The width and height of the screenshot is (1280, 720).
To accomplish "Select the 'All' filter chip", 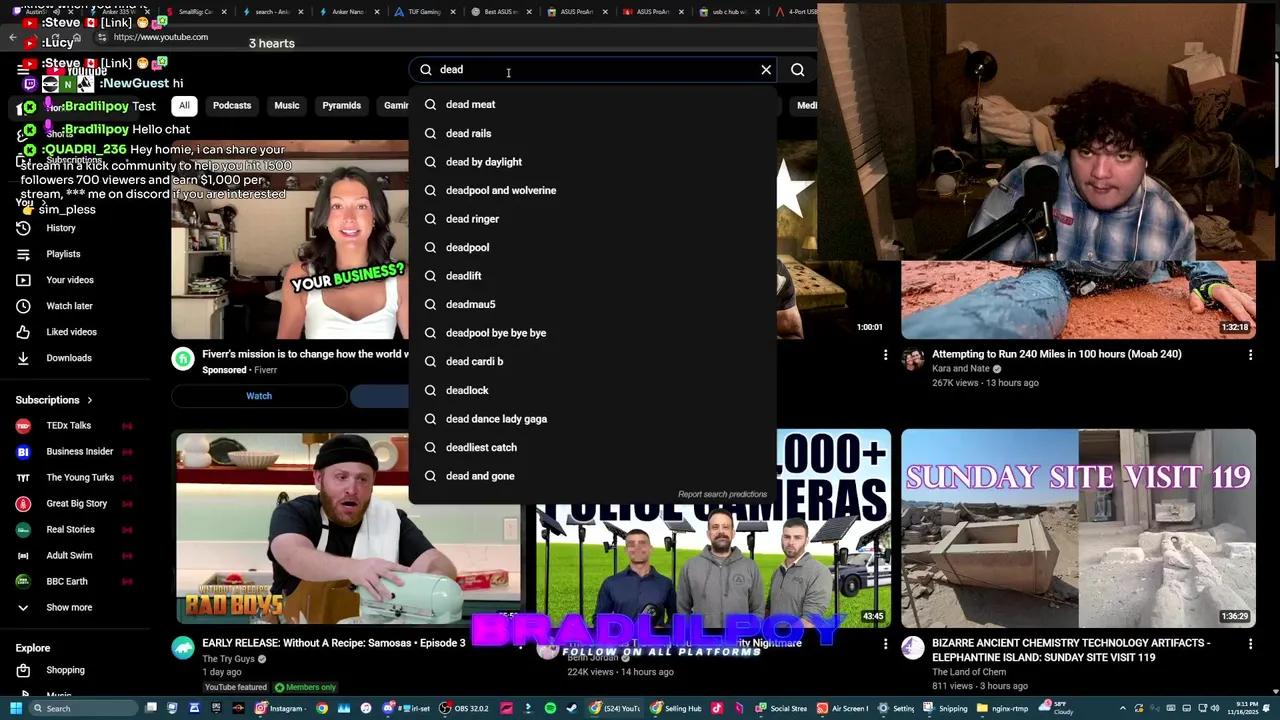I will pos(184,105).
